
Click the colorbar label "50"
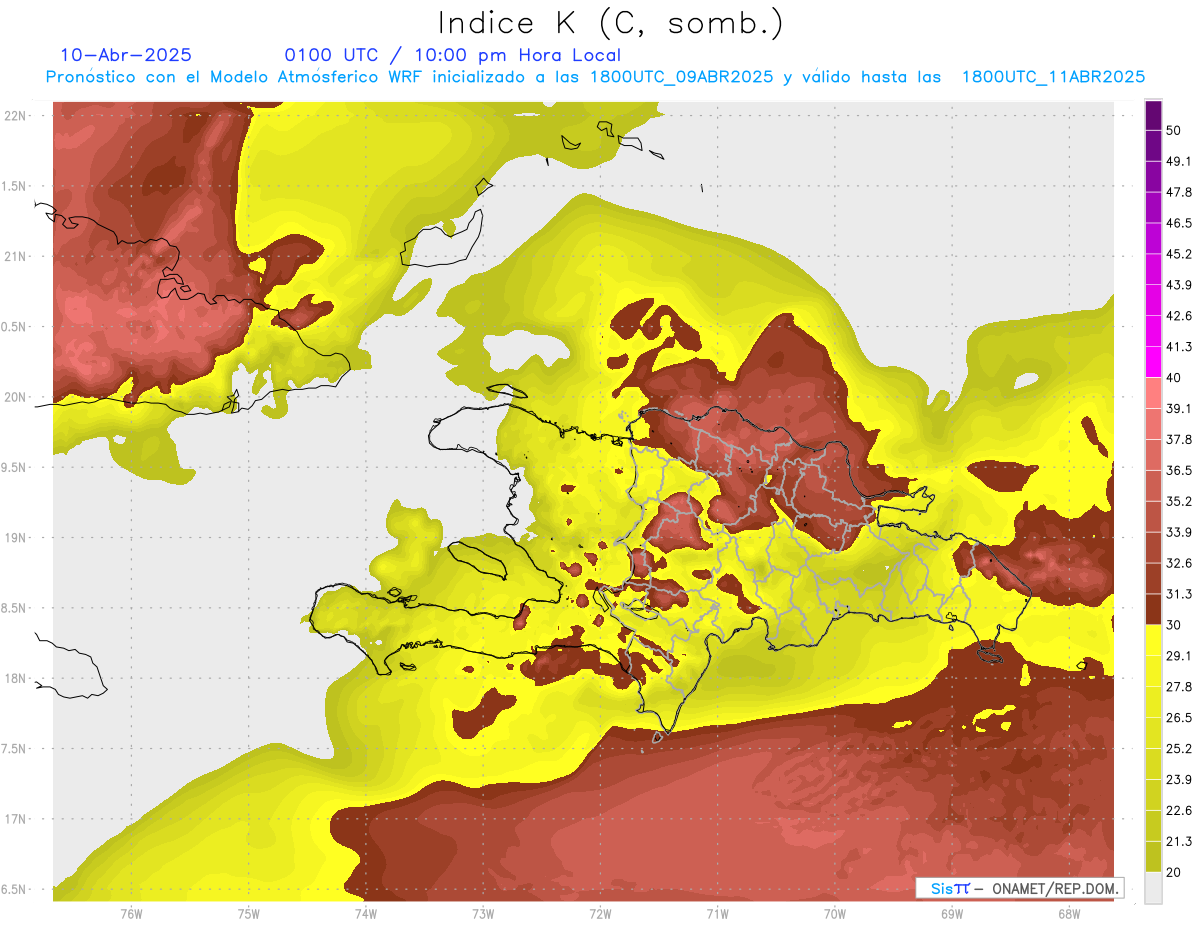pyautogui.click(x=1173, y=130)
